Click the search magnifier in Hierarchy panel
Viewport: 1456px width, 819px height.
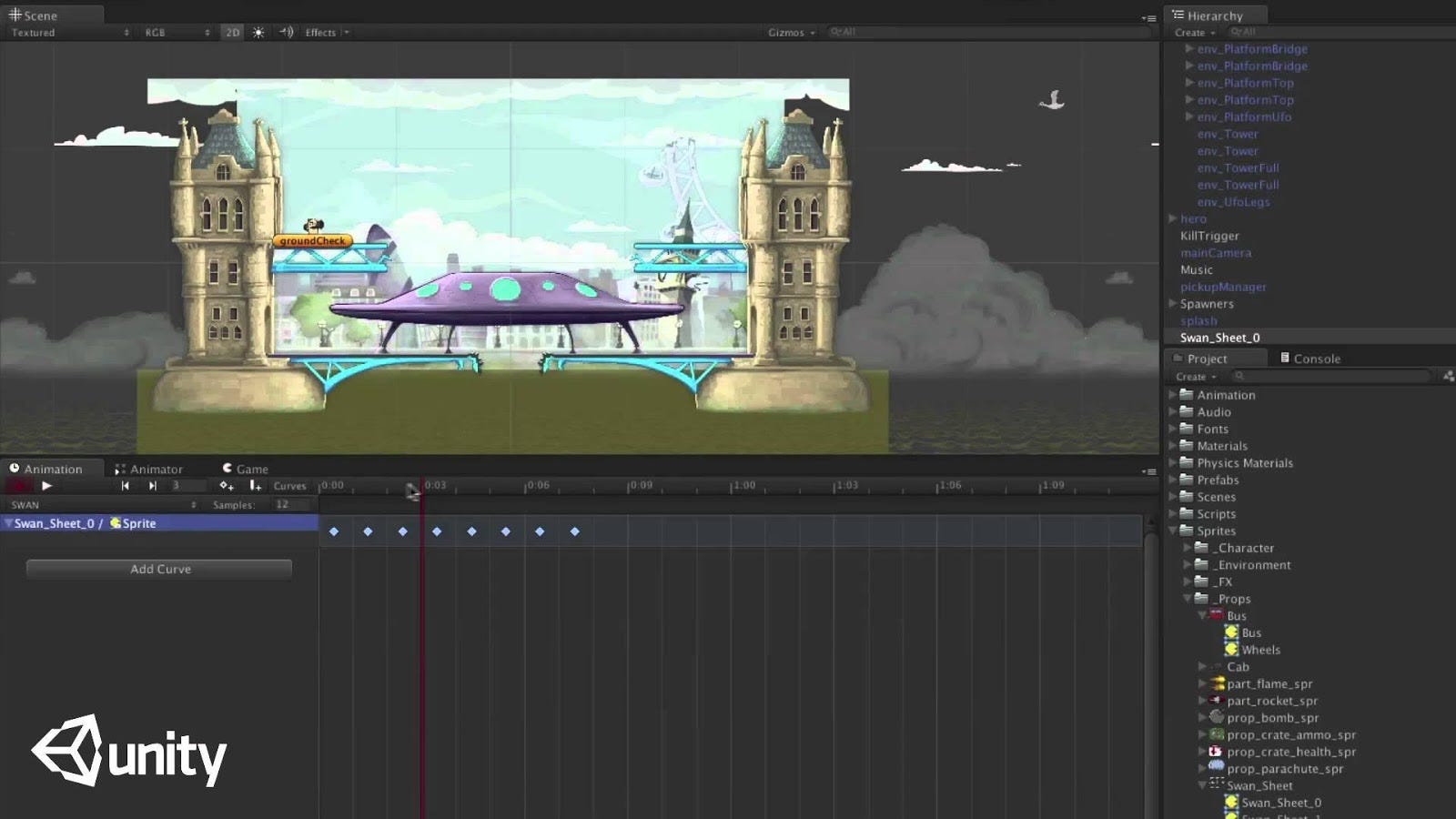point(1234,31)
